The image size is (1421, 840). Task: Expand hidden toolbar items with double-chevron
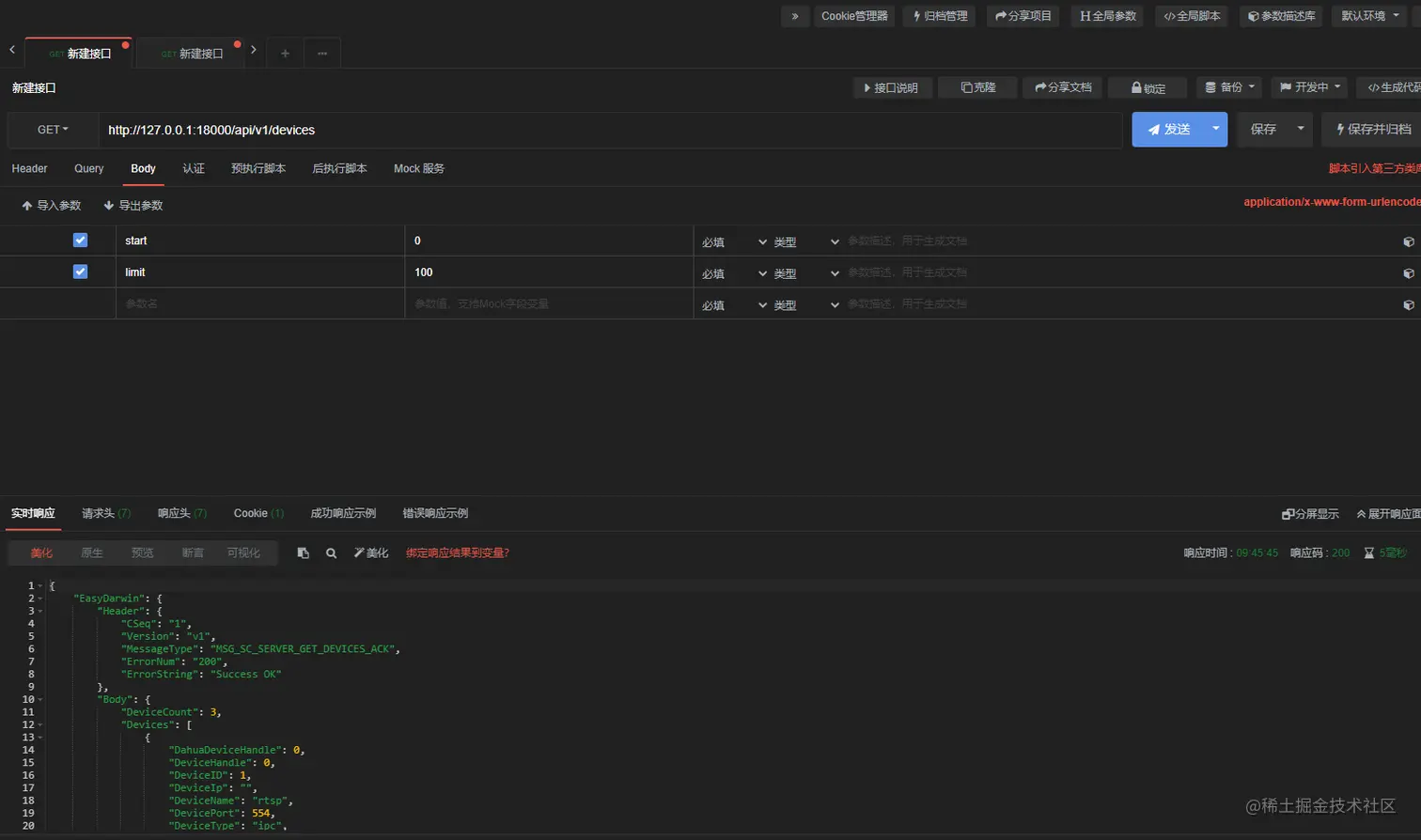(x=795, y=16)
